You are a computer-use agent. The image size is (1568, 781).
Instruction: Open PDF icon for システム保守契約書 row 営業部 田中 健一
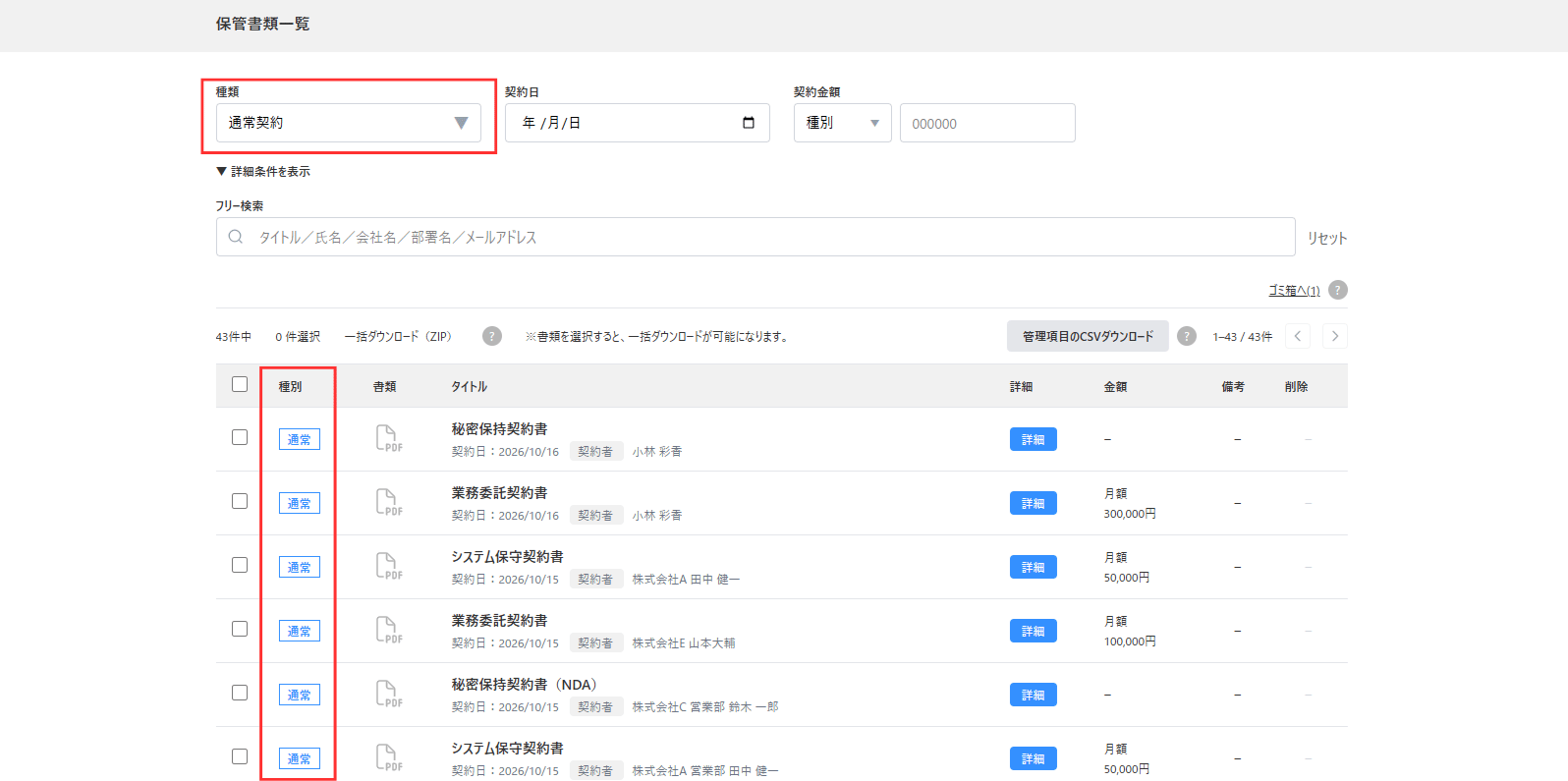[389, 757]
